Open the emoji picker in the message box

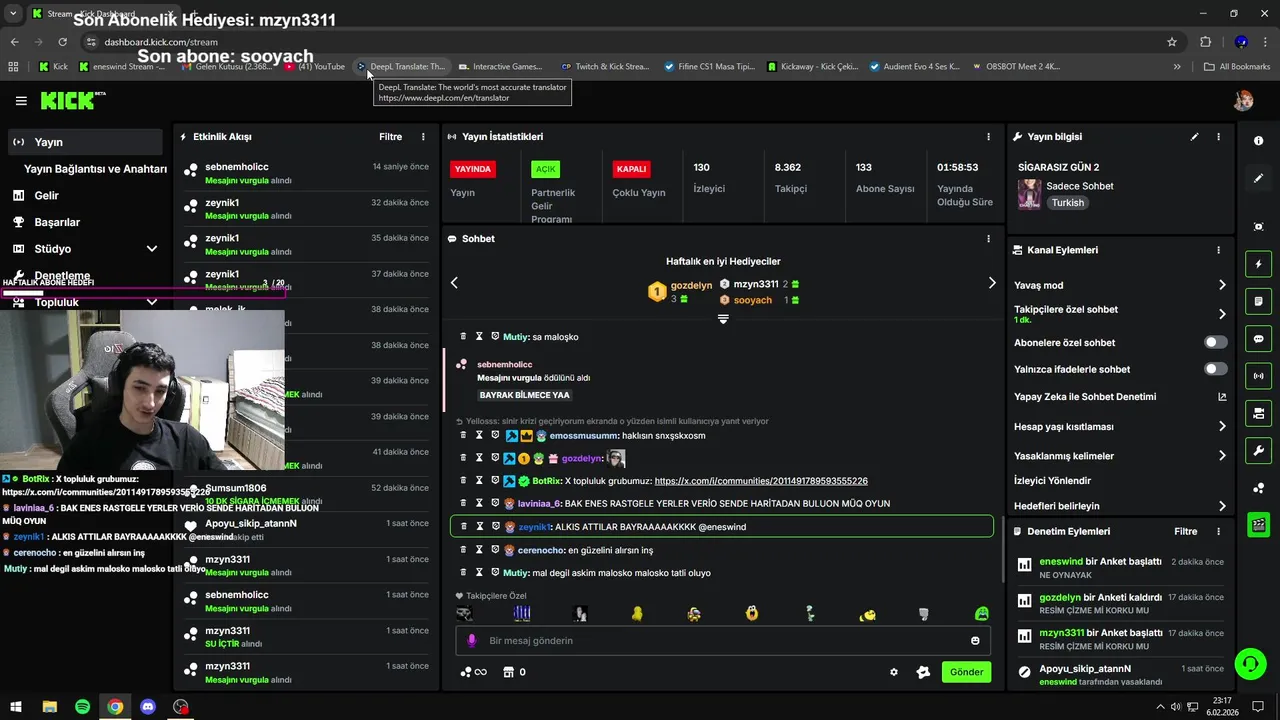975,641
